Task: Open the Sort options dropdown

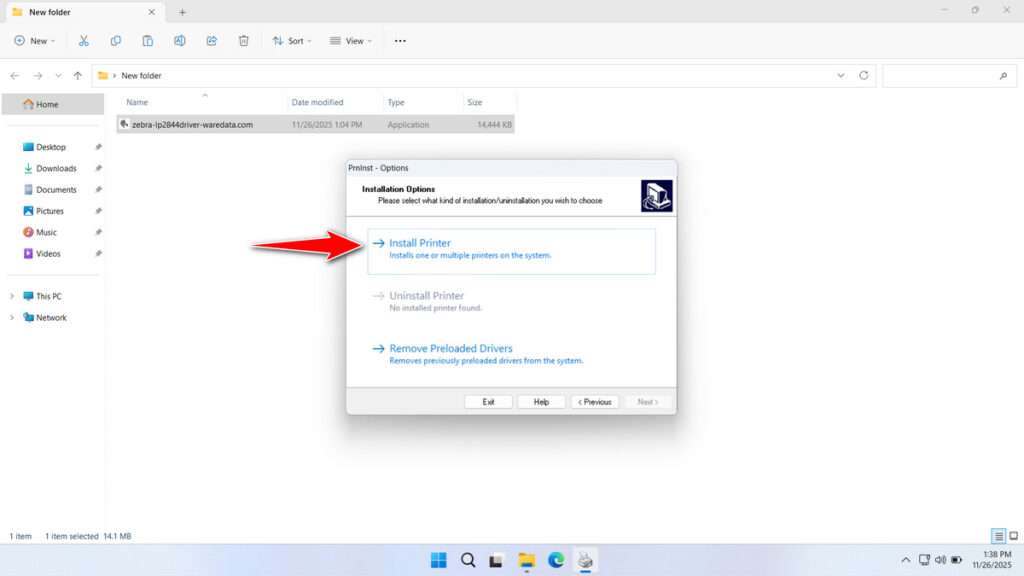Action: click(x=292, y=40)
